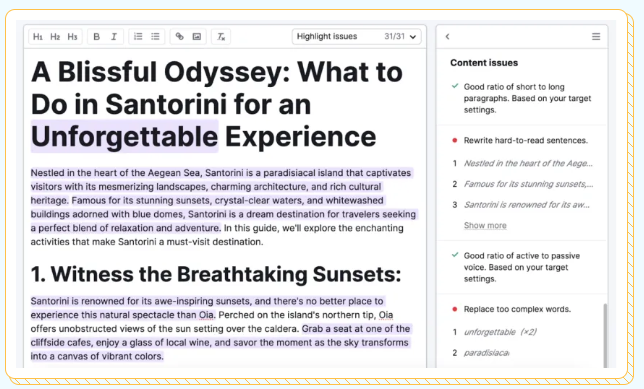Insert an image
Viewport: 644px width, 389px height.
tap(197, 37)
